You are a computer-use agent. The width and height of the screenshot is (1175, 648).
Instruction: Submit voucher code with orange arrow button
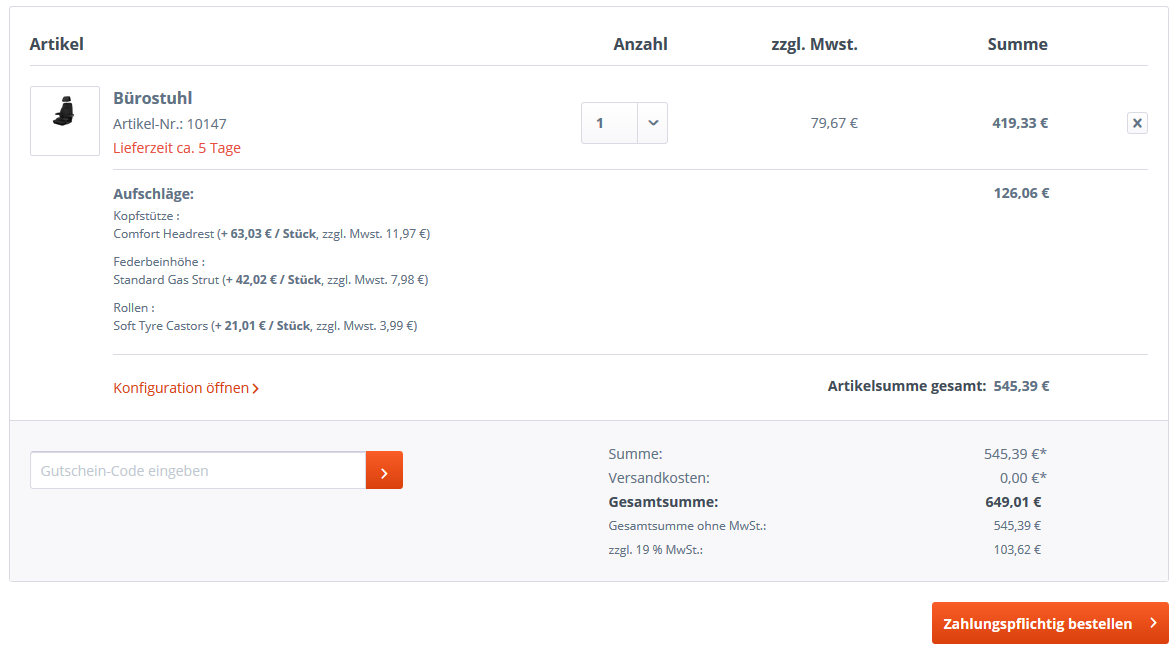(384, 470)
